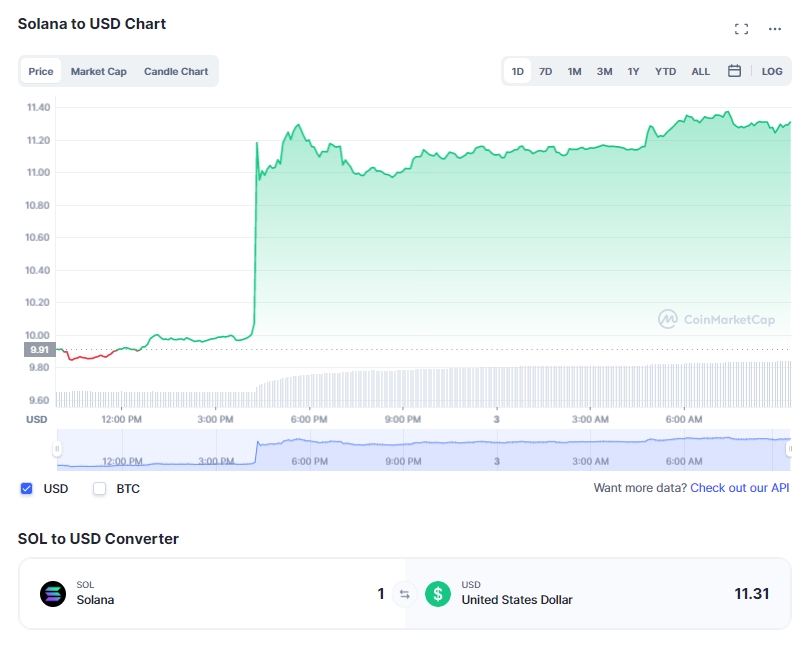Select the 7D time range
Screen dimensions: 802x645
546,71
